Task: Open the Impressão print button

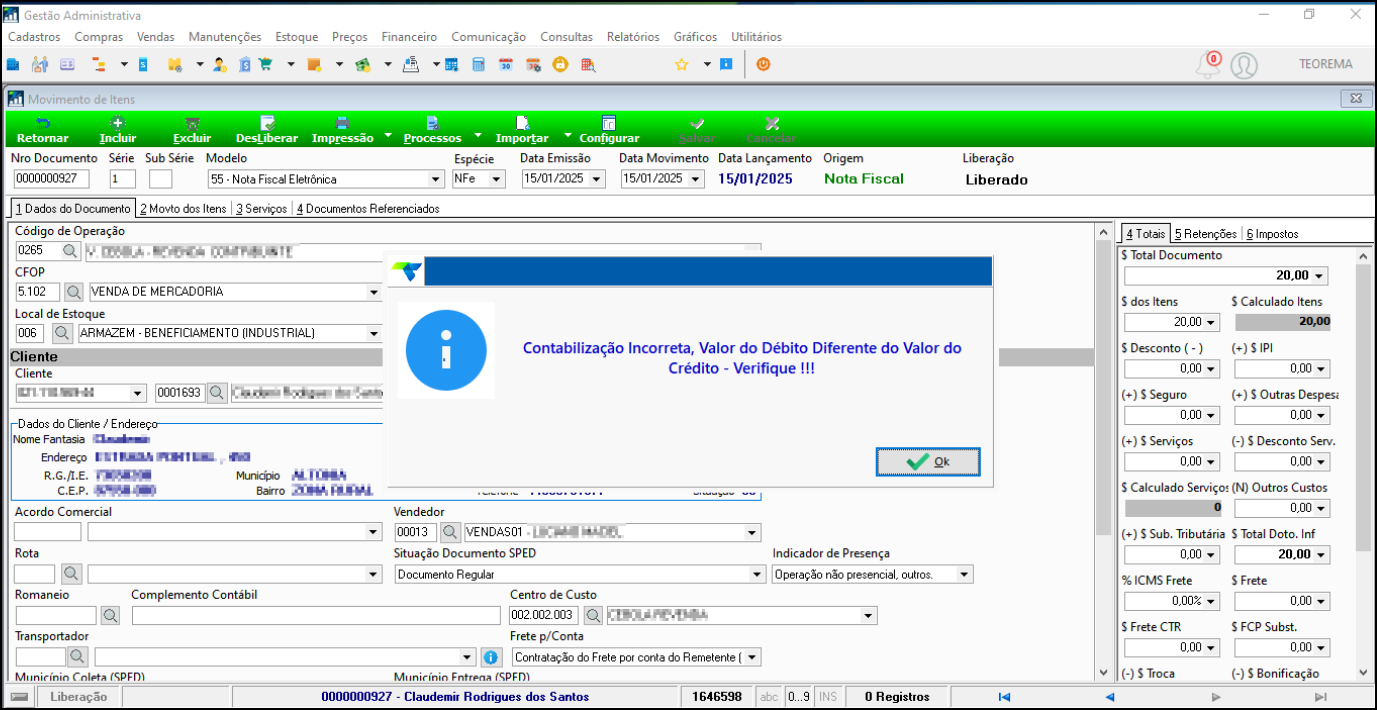Action: pyautogui.click(x=342, y=130)
